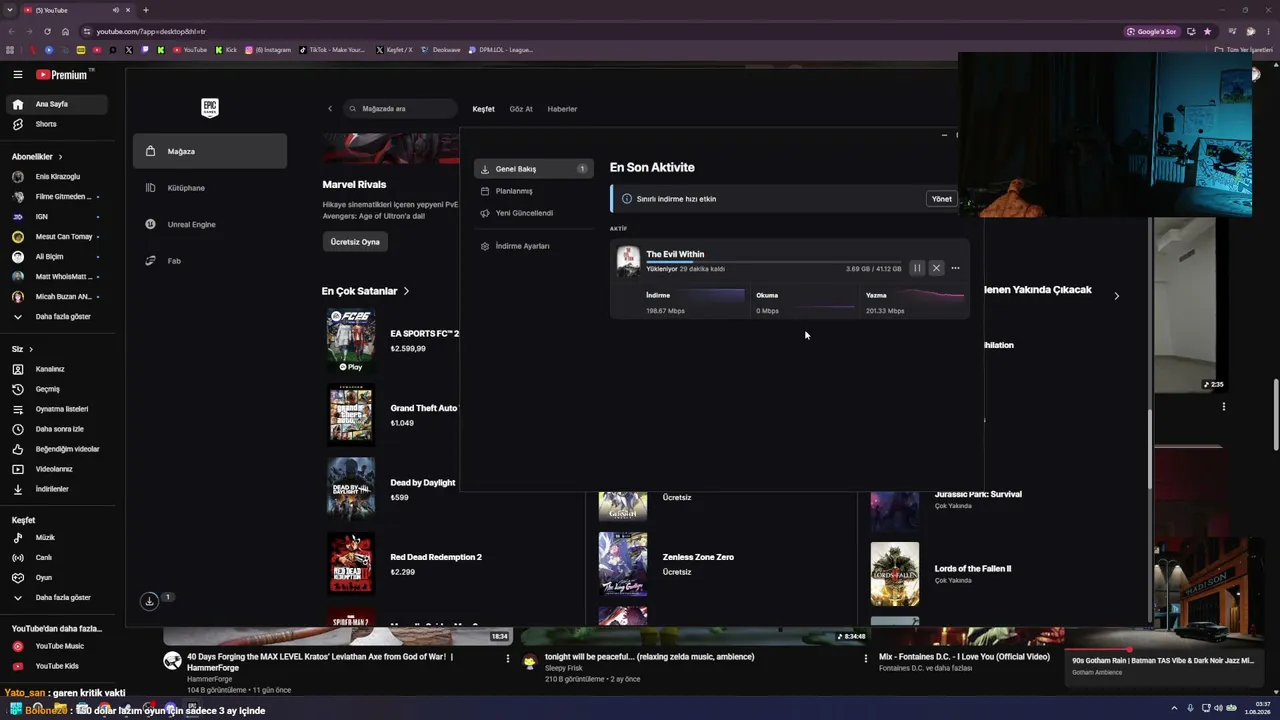Viewport: 1280px width, 720px height.
Task: Reload the browser page
Action: click(x=47, y=31)
